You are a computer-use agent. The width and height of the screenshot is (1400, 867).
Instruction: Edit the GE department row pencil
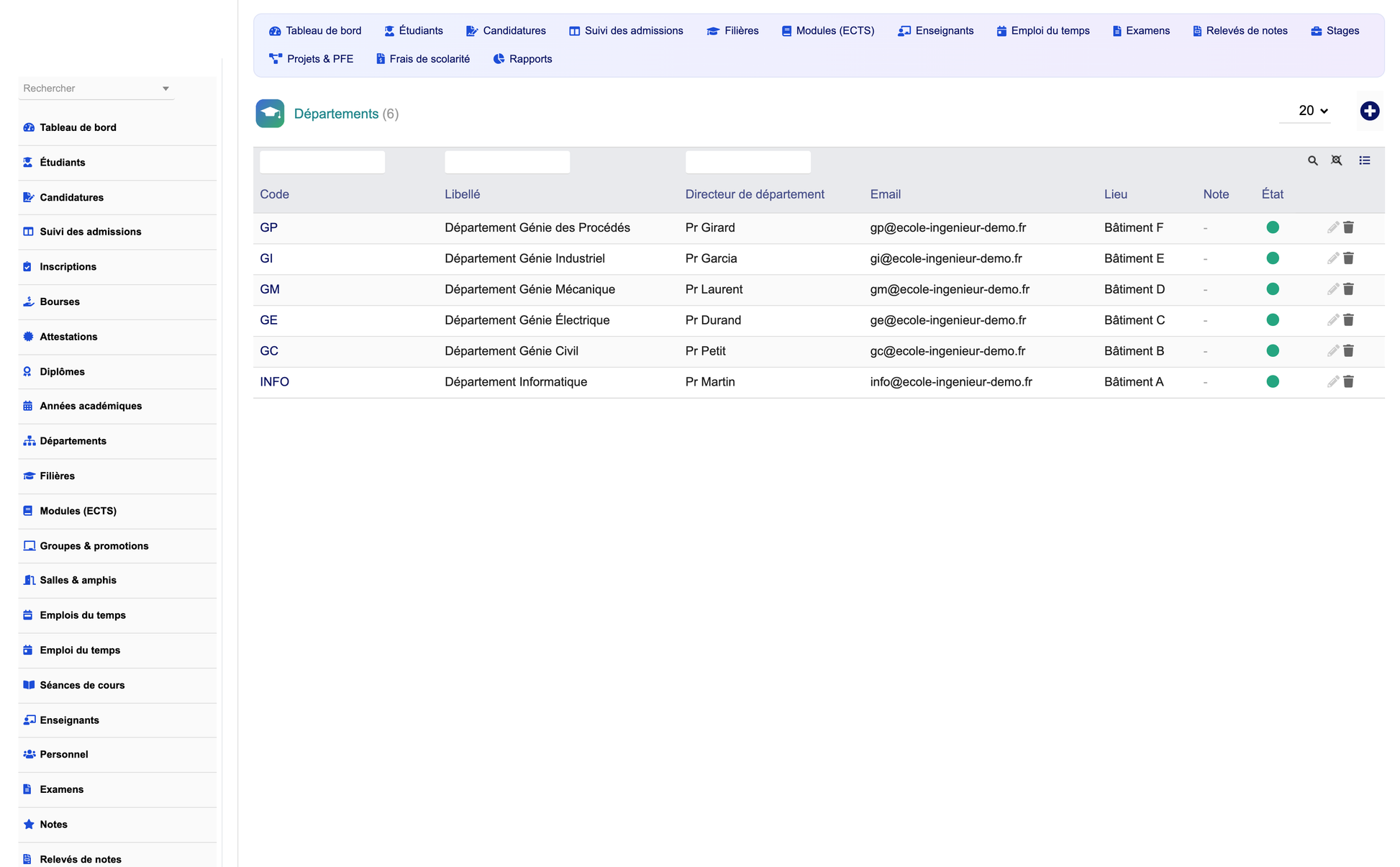[1332, 320]
